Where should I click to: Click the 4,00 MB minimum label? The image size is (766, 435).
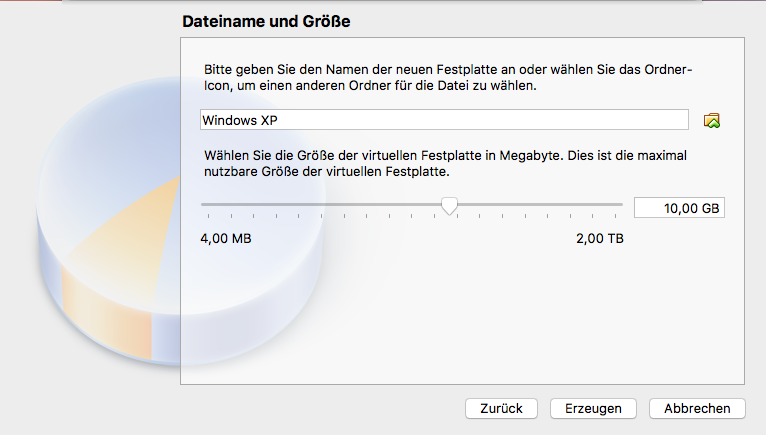pos(226,239)
